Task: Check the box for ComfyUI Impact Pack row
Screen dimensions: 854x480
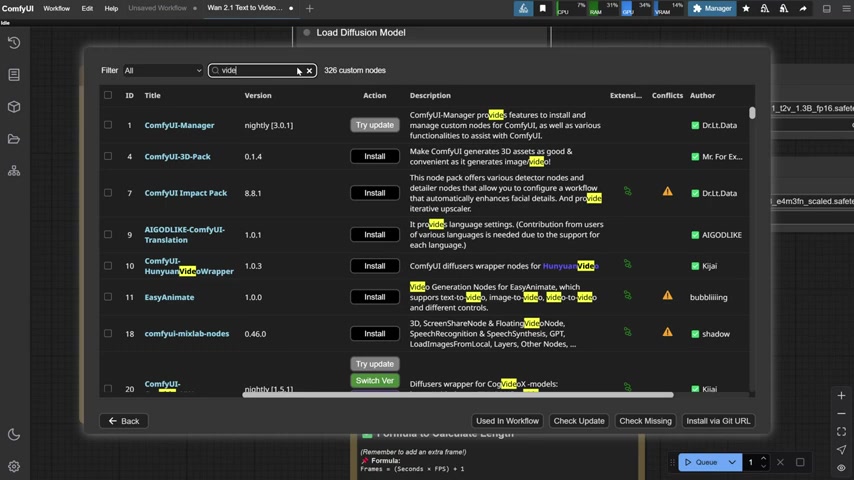Action: (x=108, y=193)
